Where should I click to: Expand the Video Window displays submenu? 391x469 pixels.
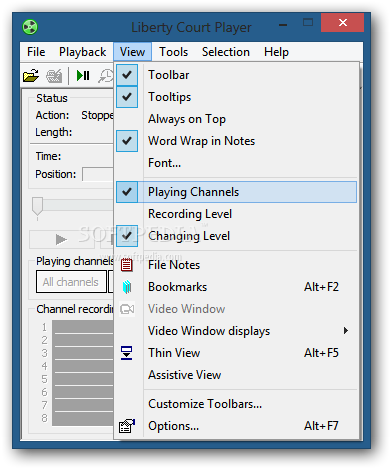point(237,331)
